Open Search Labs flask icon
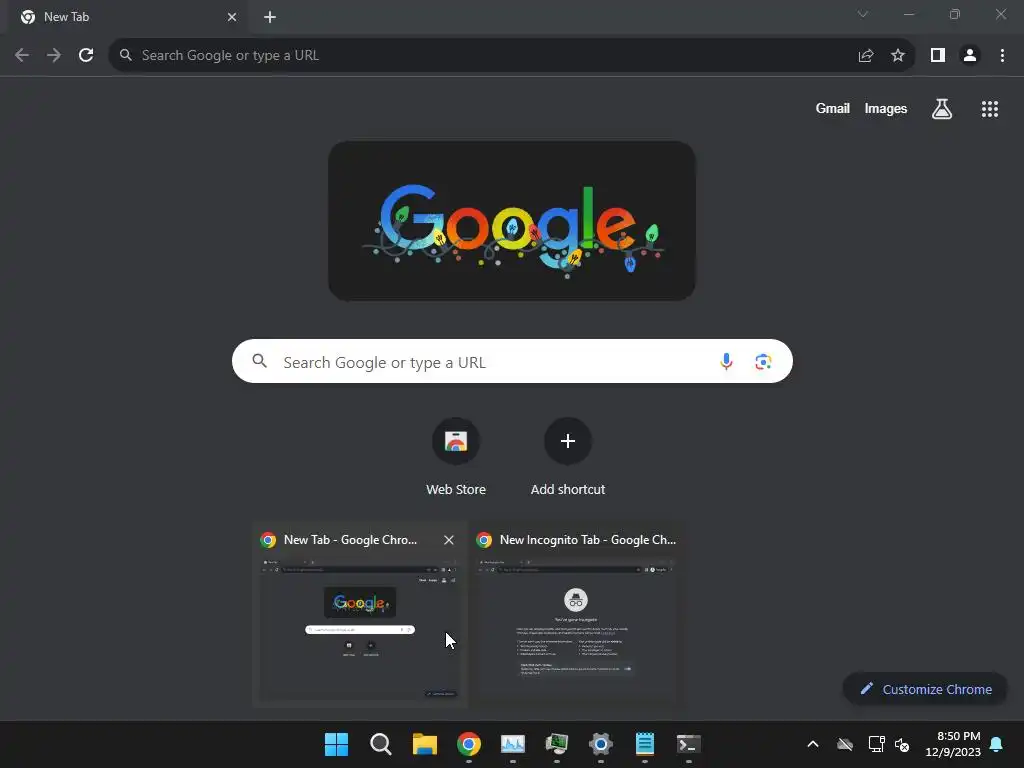Image resolution: width=1024 pixels, height=768 pixels. click(941, 108)
